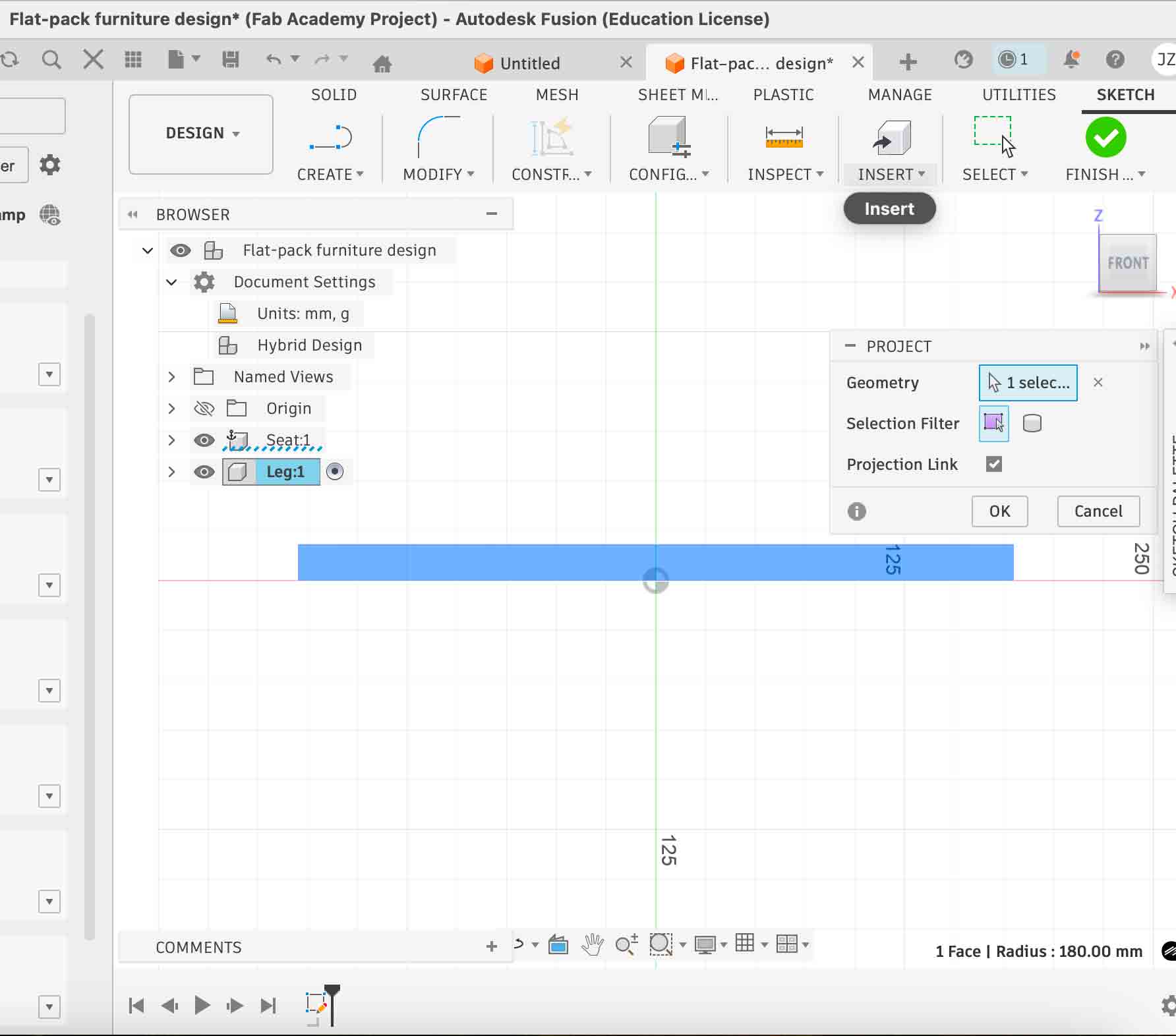Open the extensions icon next to new tab
This screenshot has width=1176, height=1036.
click(x=963, y=60)
